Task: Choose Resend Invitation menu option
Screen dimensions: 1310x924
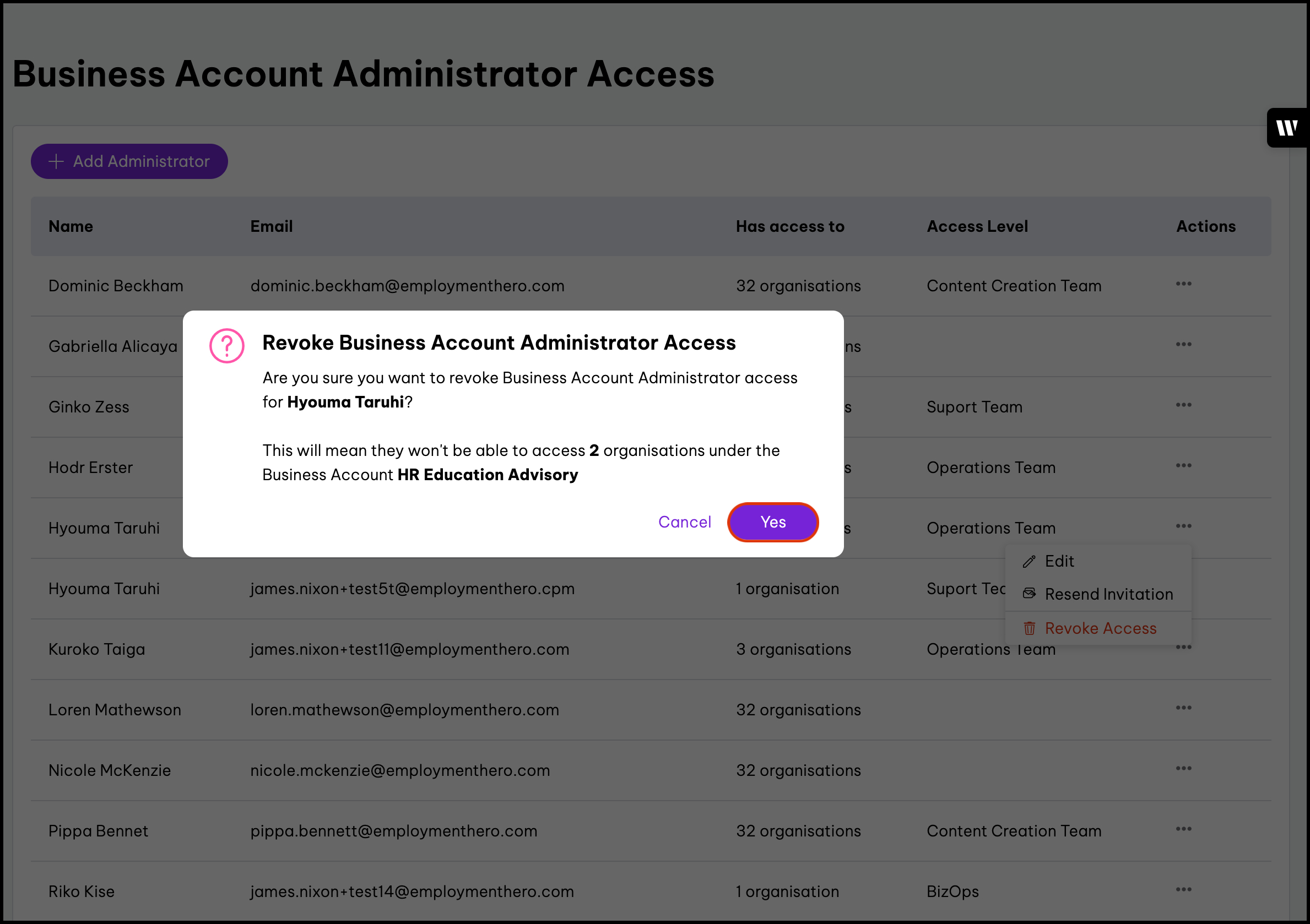Action: (1108, 594)
